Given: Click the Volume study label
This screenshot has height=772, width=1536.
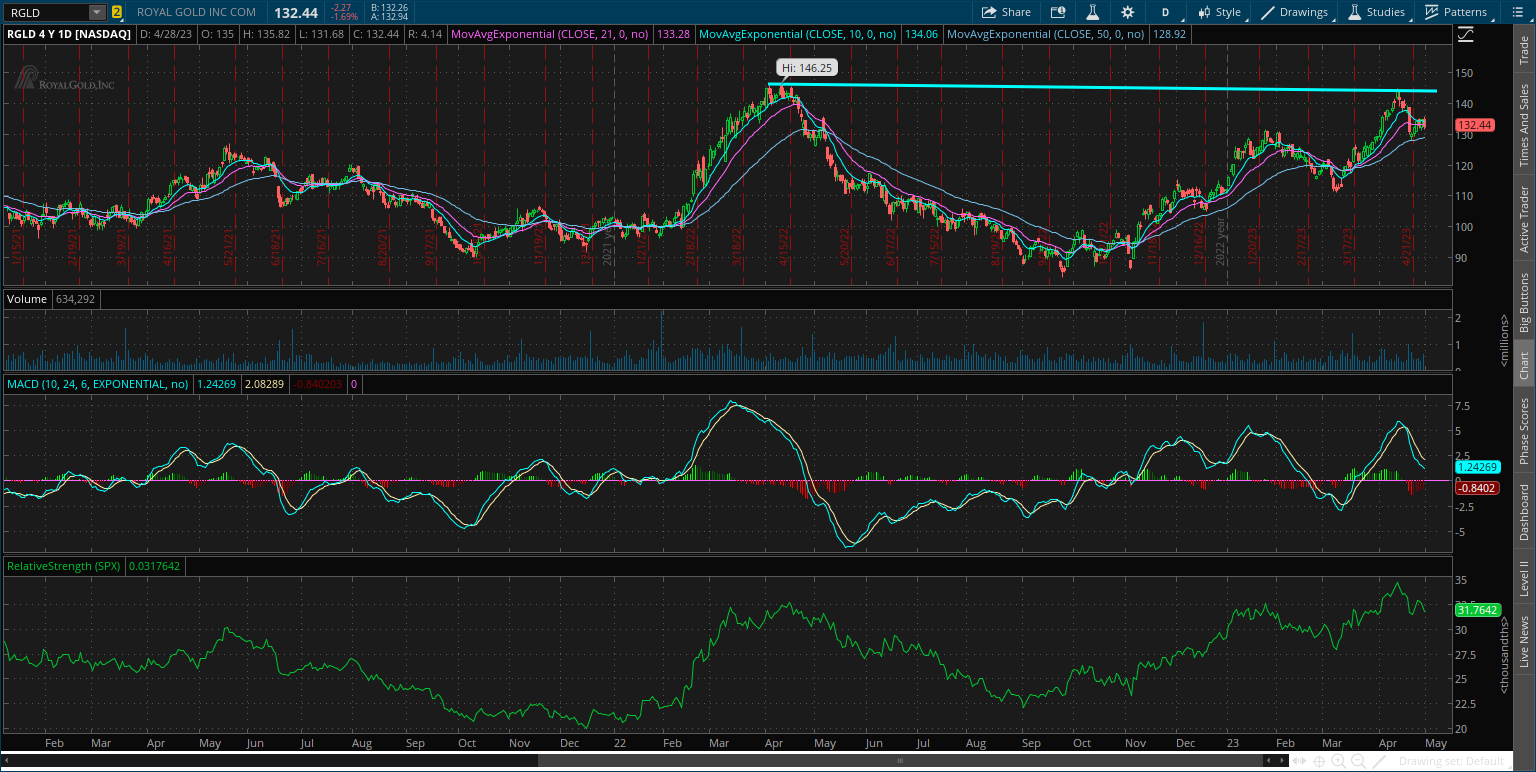Looking at the screenshot, I should [25, 299].
